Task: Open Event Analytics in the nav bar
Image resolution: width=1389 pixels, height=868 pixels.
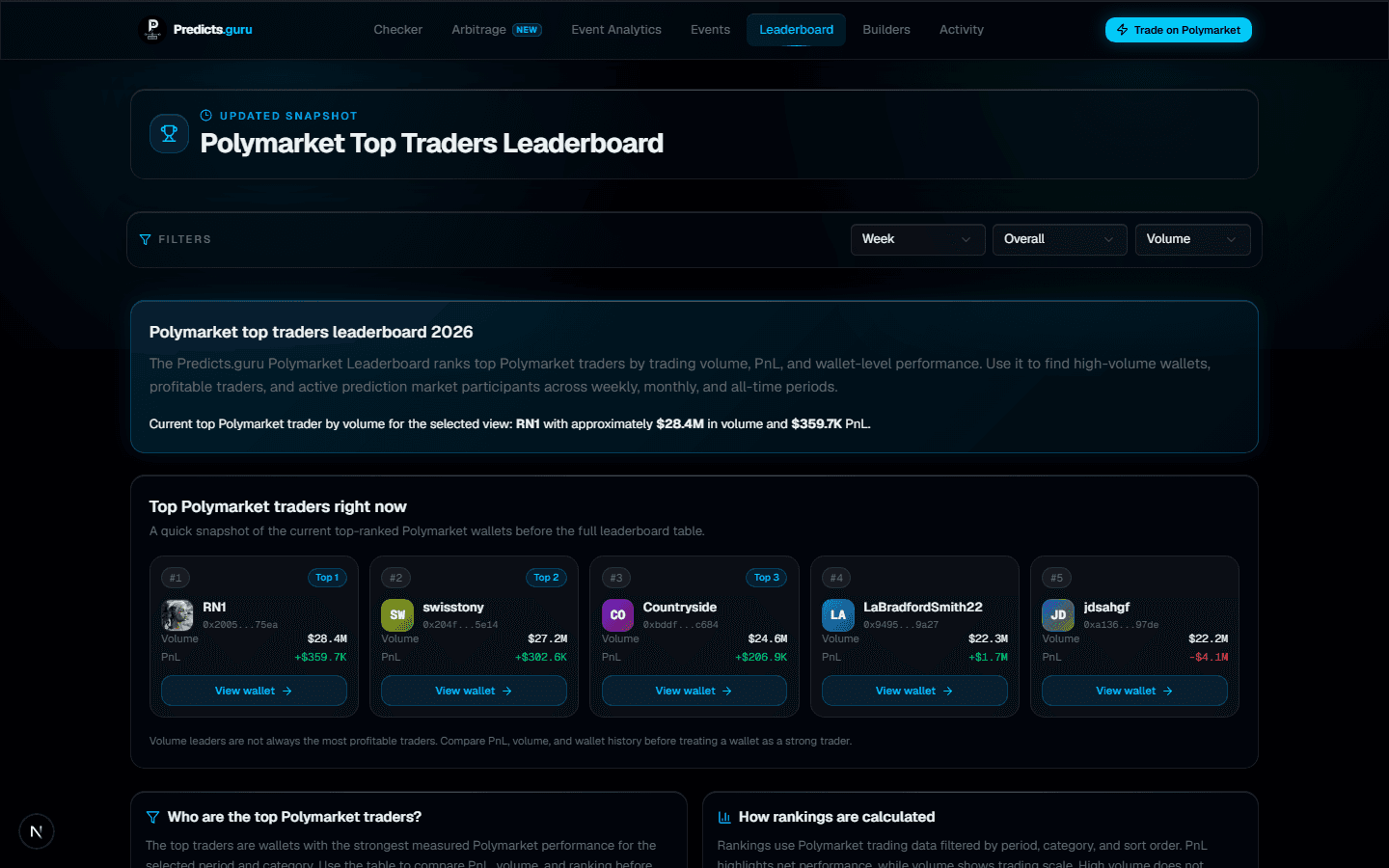Action: pos(616,30)
